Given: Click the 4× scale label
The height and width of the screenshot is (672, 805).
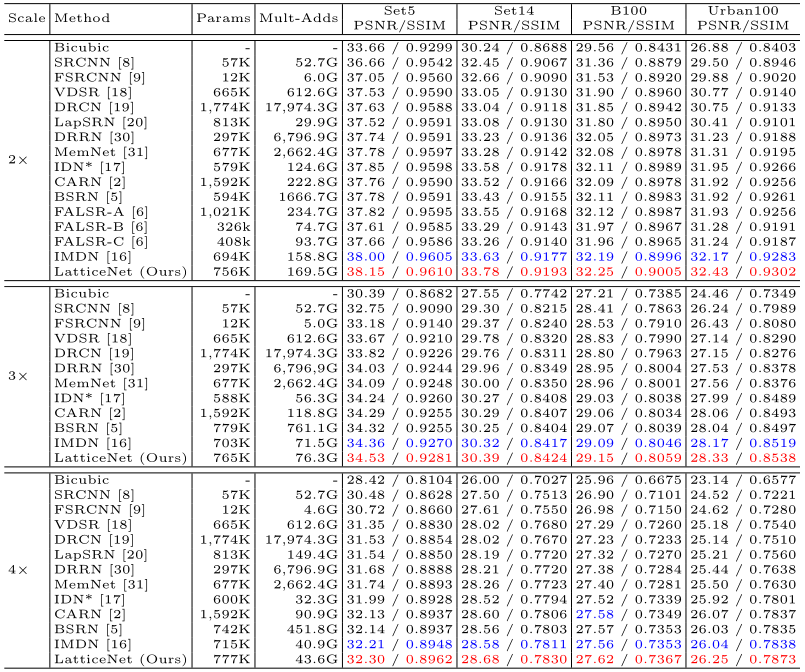Looking at the screenshot, I should pos(18,570).
